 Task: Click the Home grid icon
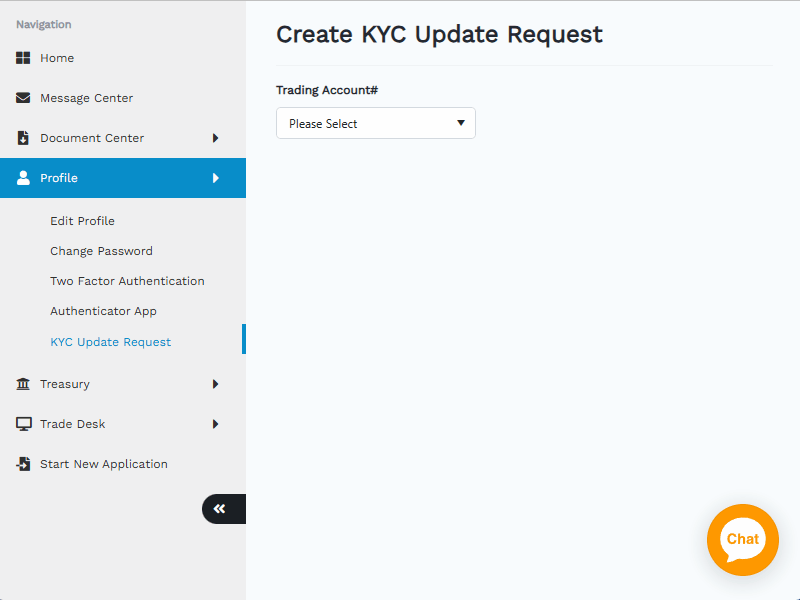(23, 58)
